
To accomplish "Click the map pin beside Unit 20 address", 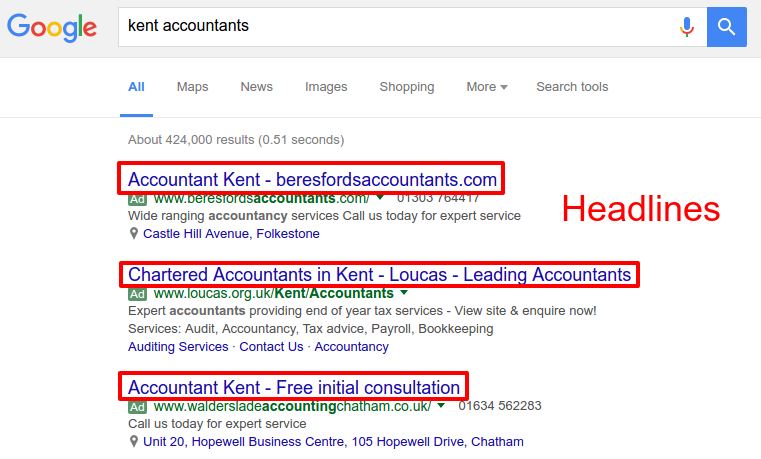I will click(134, 441).
